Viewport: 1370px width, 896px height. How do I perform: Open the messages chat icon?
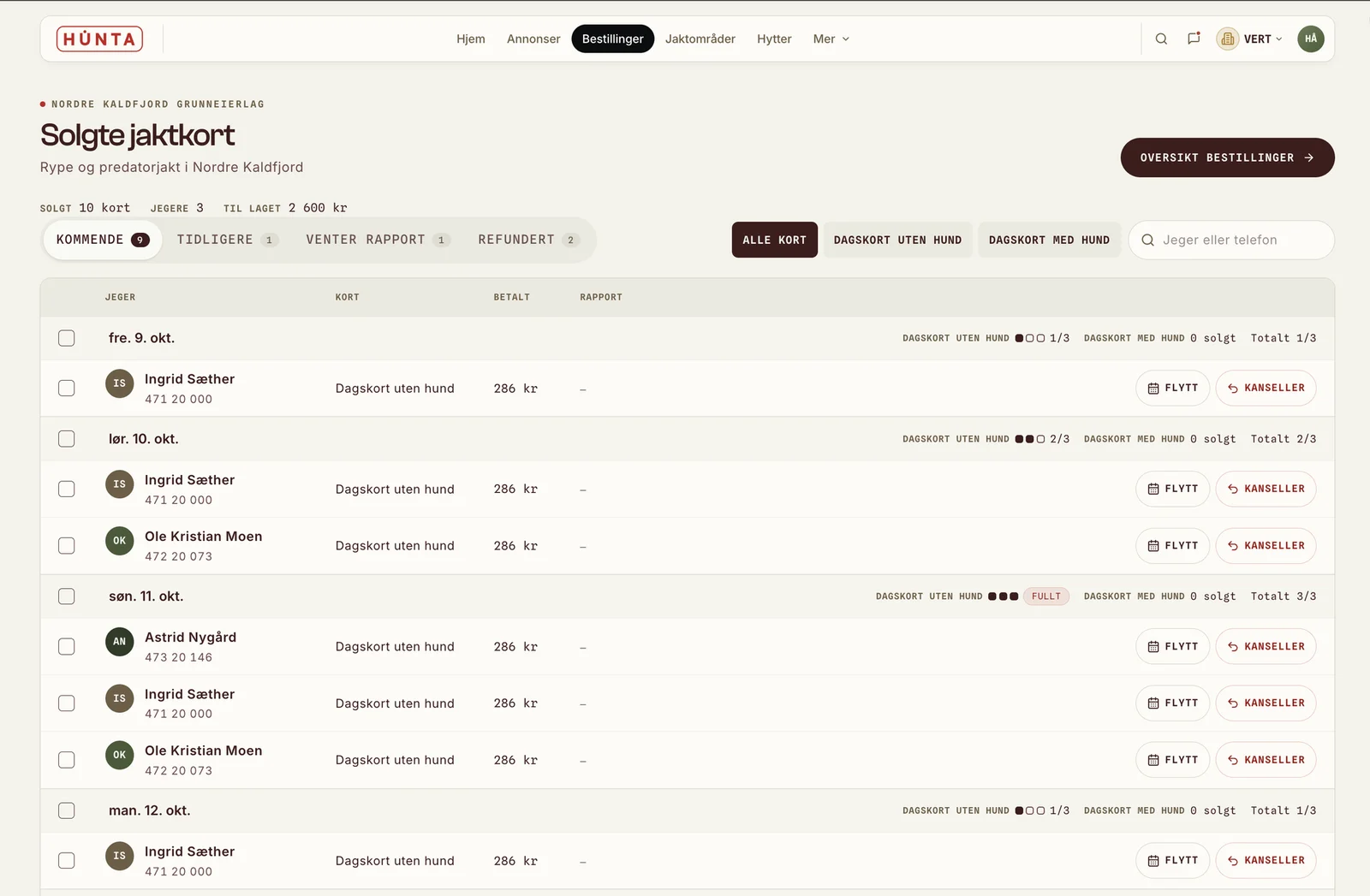[x=1194, y=39]
